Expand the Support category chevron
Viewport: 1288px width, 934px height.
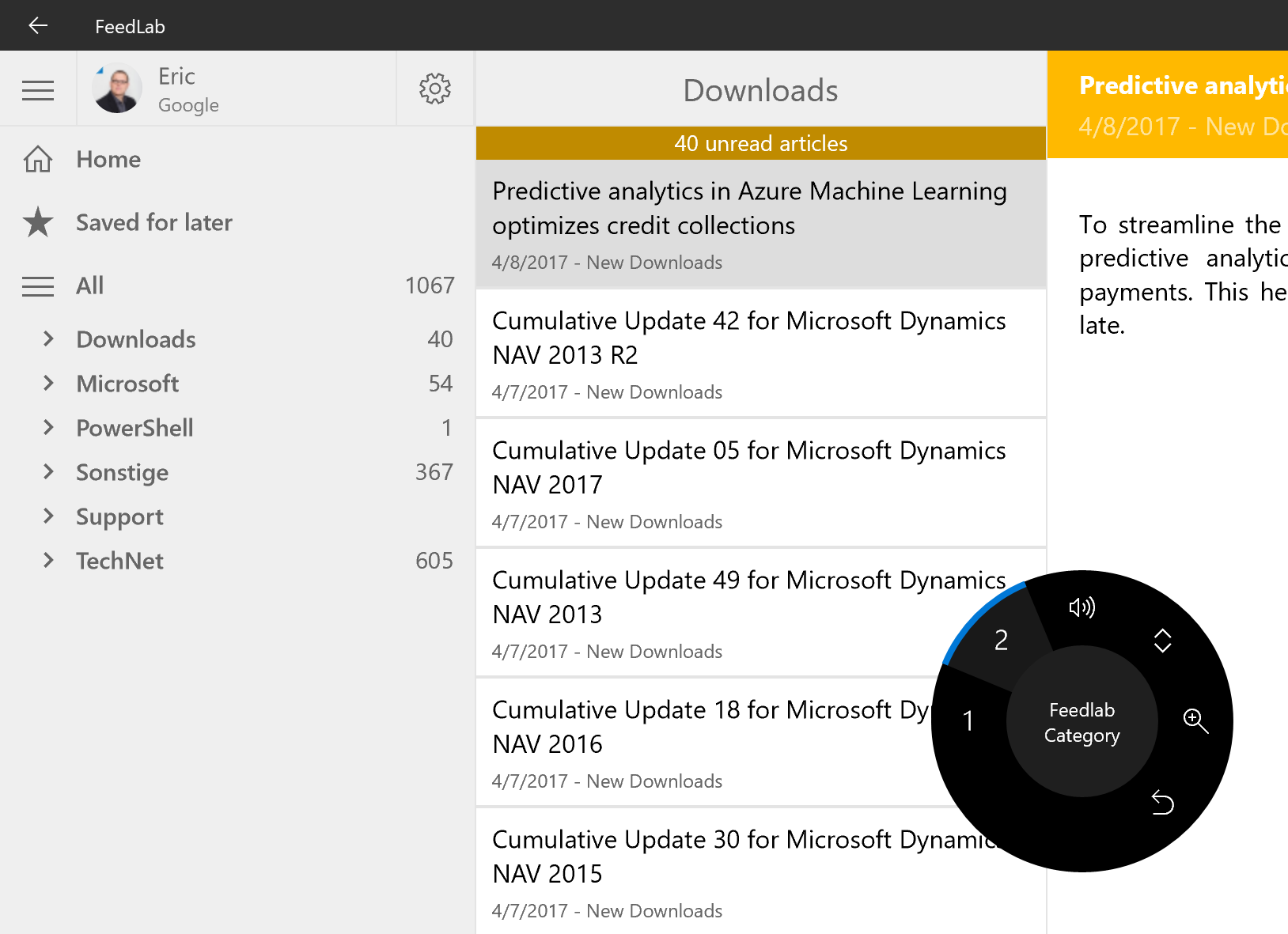48,516
